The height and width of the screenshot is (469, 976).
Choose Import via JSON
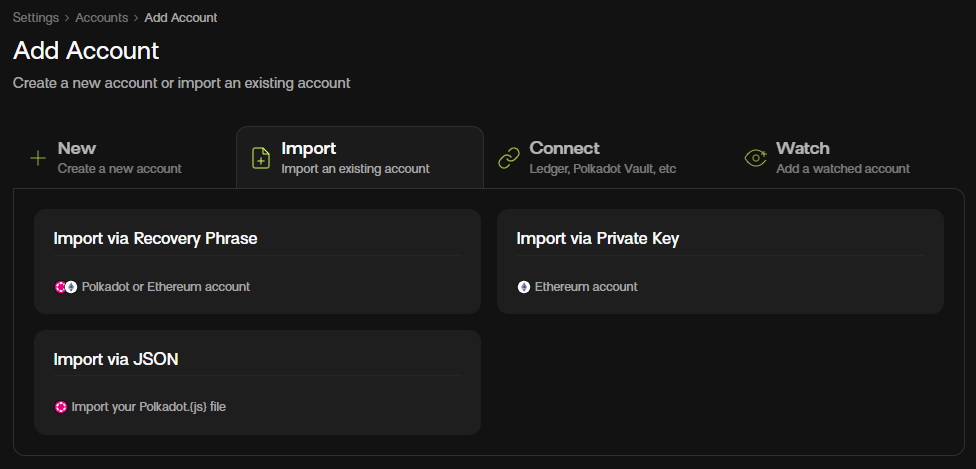point(116,359)
